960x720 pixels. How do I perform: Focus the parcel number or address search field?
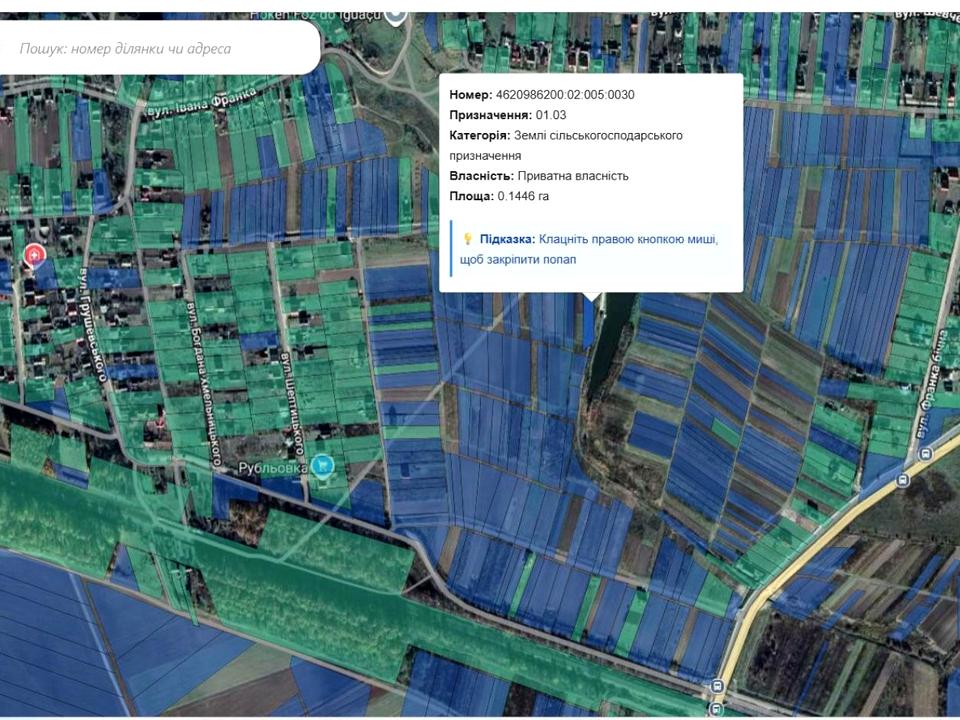[x=160, y=48]
